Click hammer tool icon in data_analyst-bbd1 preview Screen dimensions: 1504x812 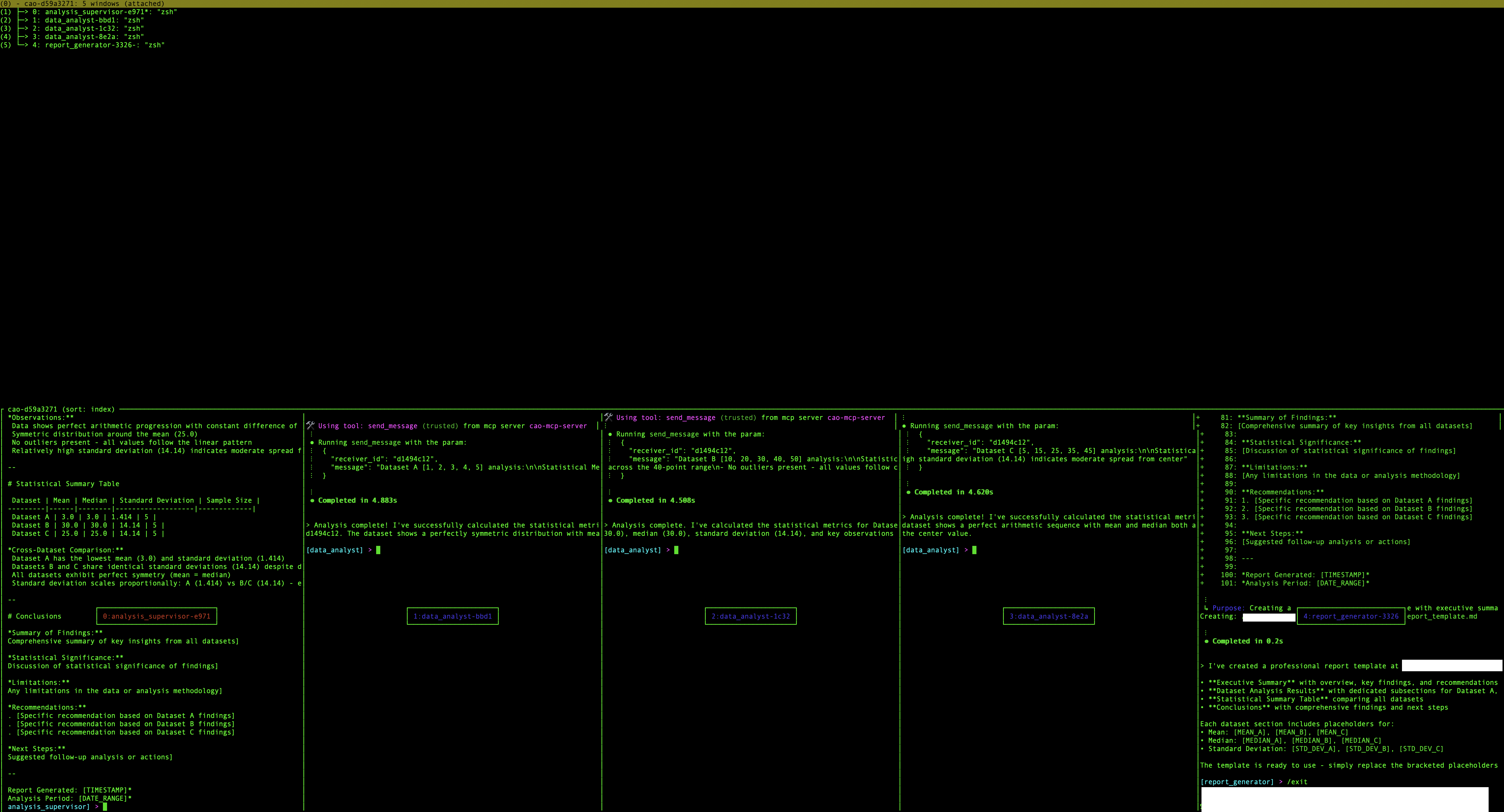coord(310,426)
